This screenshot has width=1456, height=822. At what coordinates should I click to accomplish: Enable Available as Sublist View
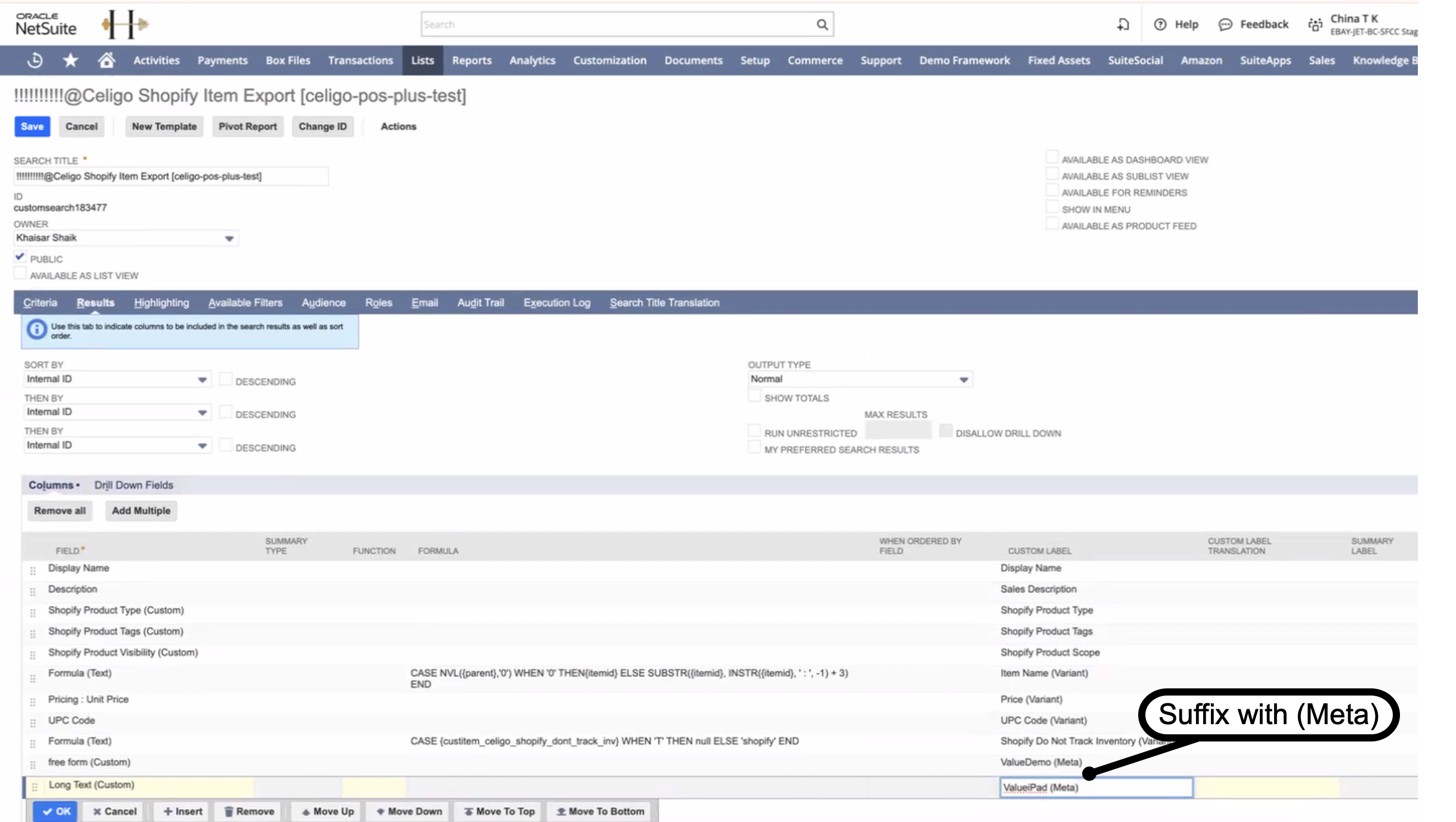[x=1052, y=174]
